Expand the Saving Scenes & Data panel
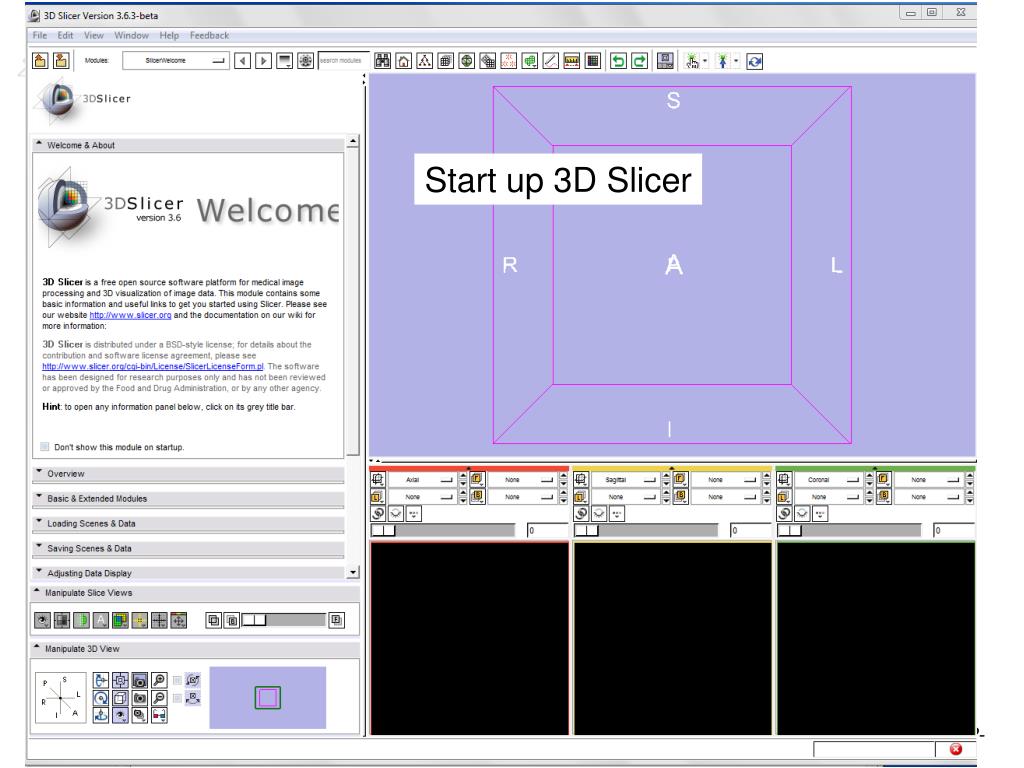The height and width of the screenshot is (768, 1024). tap(188, 548)
